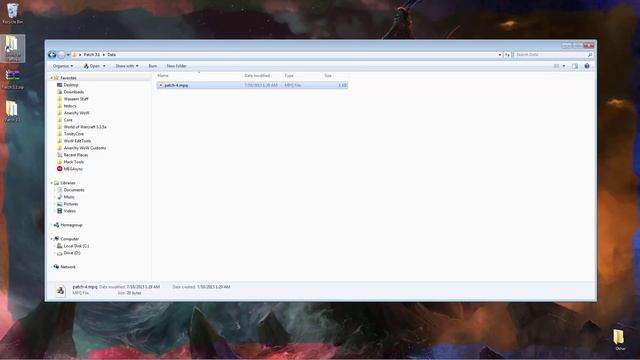Click the MPQ file icon in details pane
The width and height of the screenshot is (640, 360).
point(60,291)
